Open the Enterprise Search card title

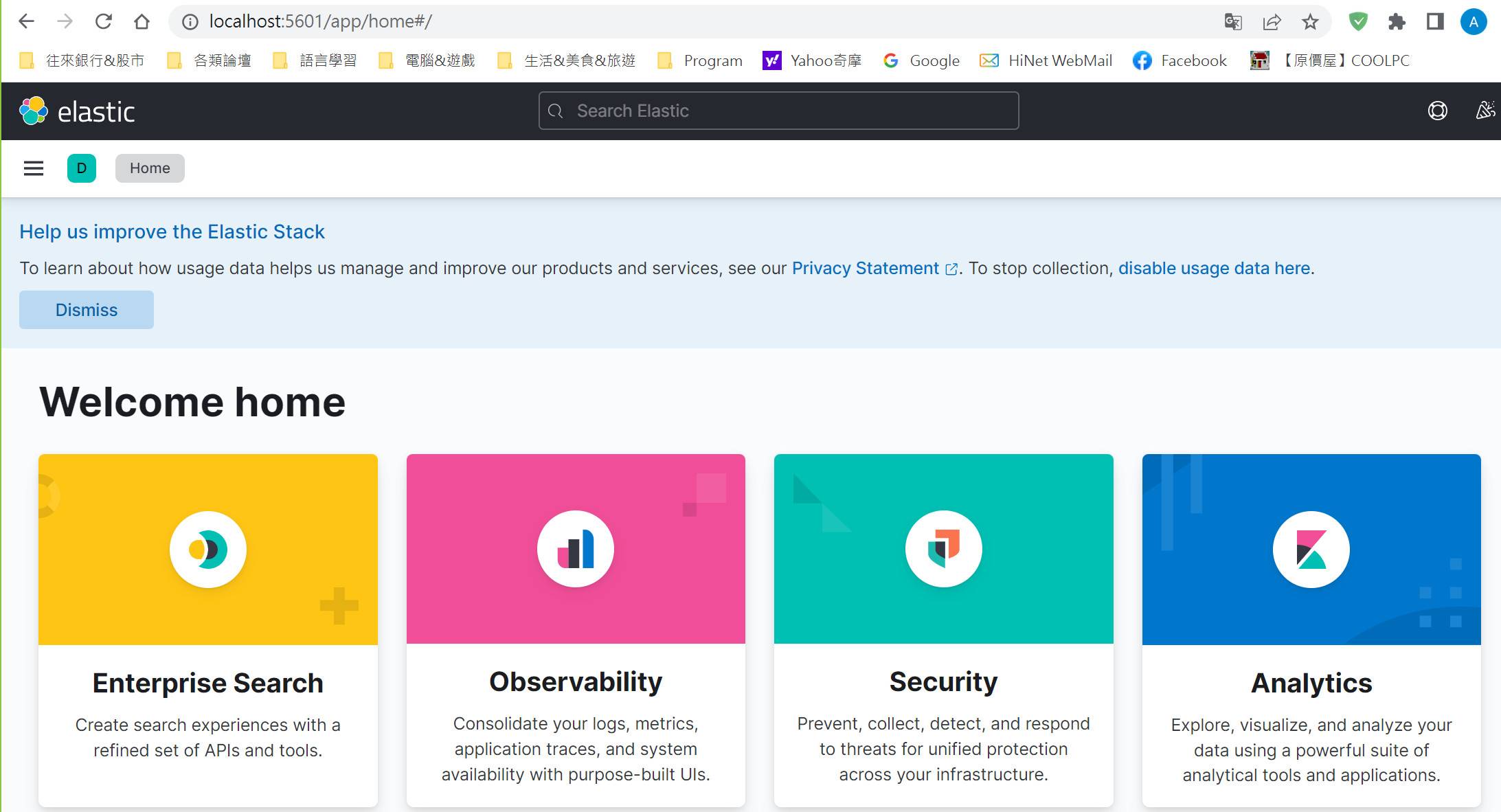point(208,683)
